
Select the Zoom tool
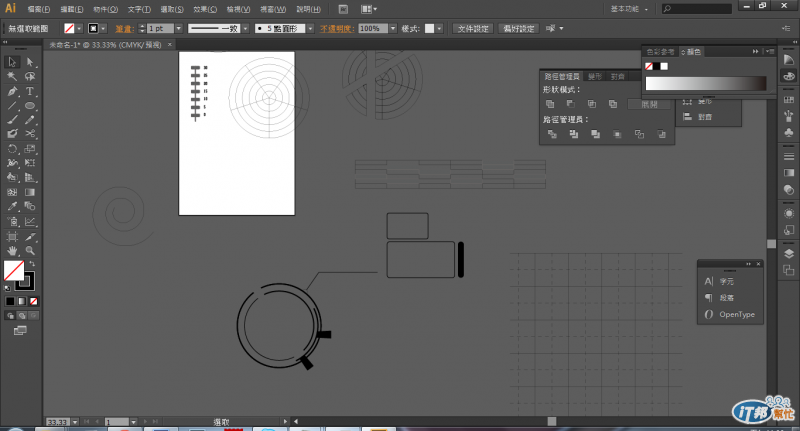coord(30,251)
